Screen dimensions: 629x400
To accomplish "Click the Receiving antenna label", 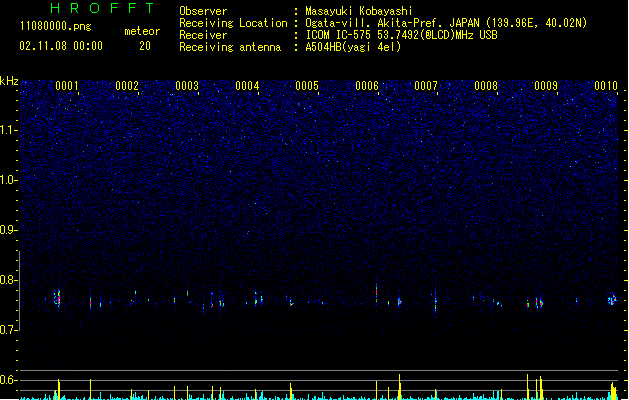I will 230,47.
